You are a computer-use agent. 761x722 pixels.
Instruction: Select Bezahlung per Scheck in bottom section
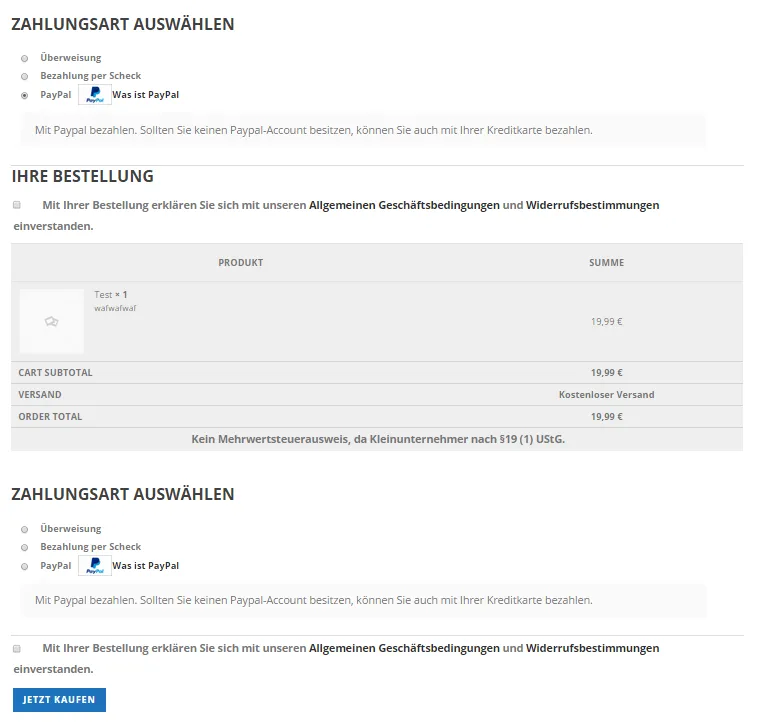click(x=24, y=547)
